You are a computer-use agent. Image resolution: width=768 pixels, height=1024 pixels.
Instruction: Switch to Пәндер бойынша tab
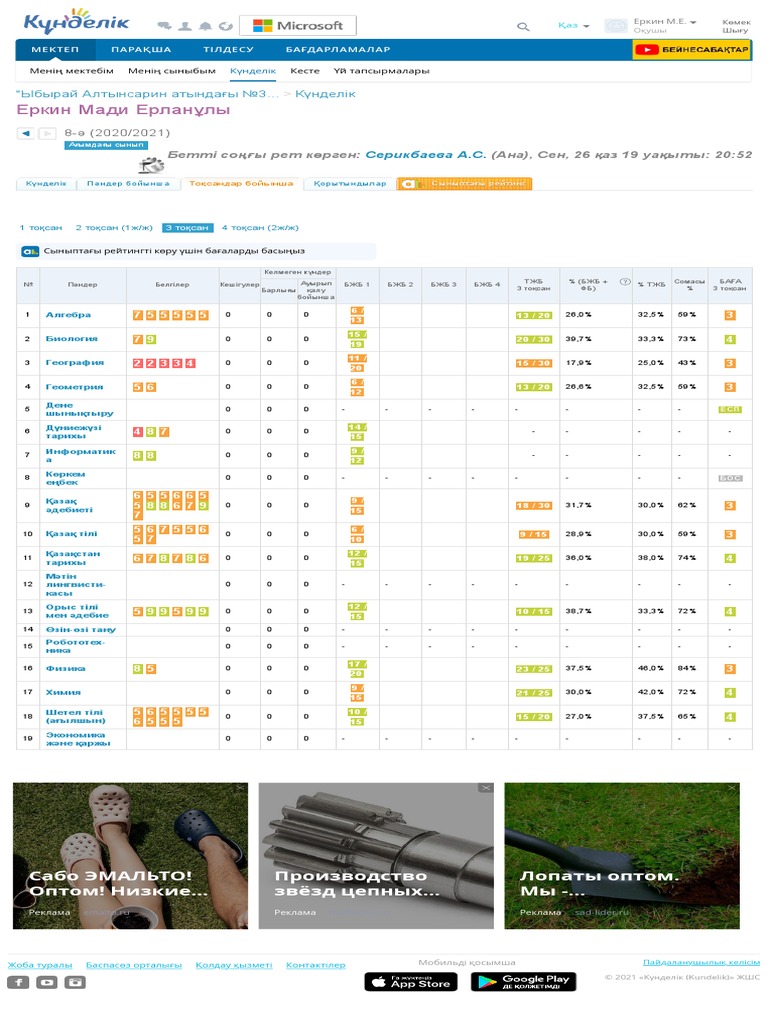click(x=128, y=184)
